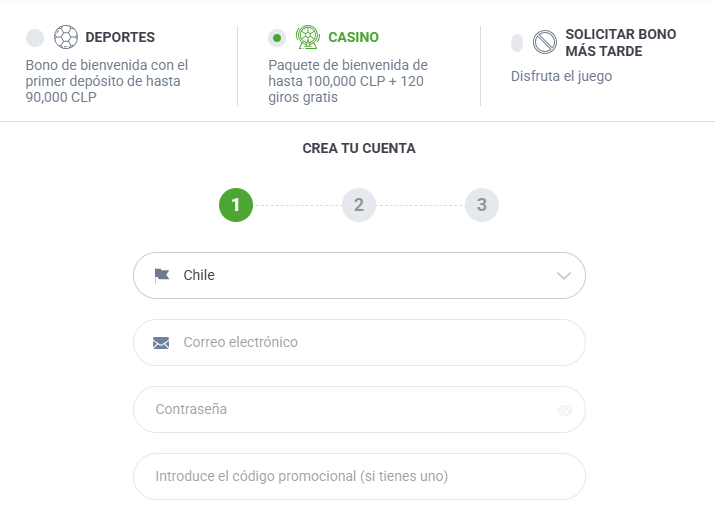Click the no-bonus crossed circle icon

(544, 42)
